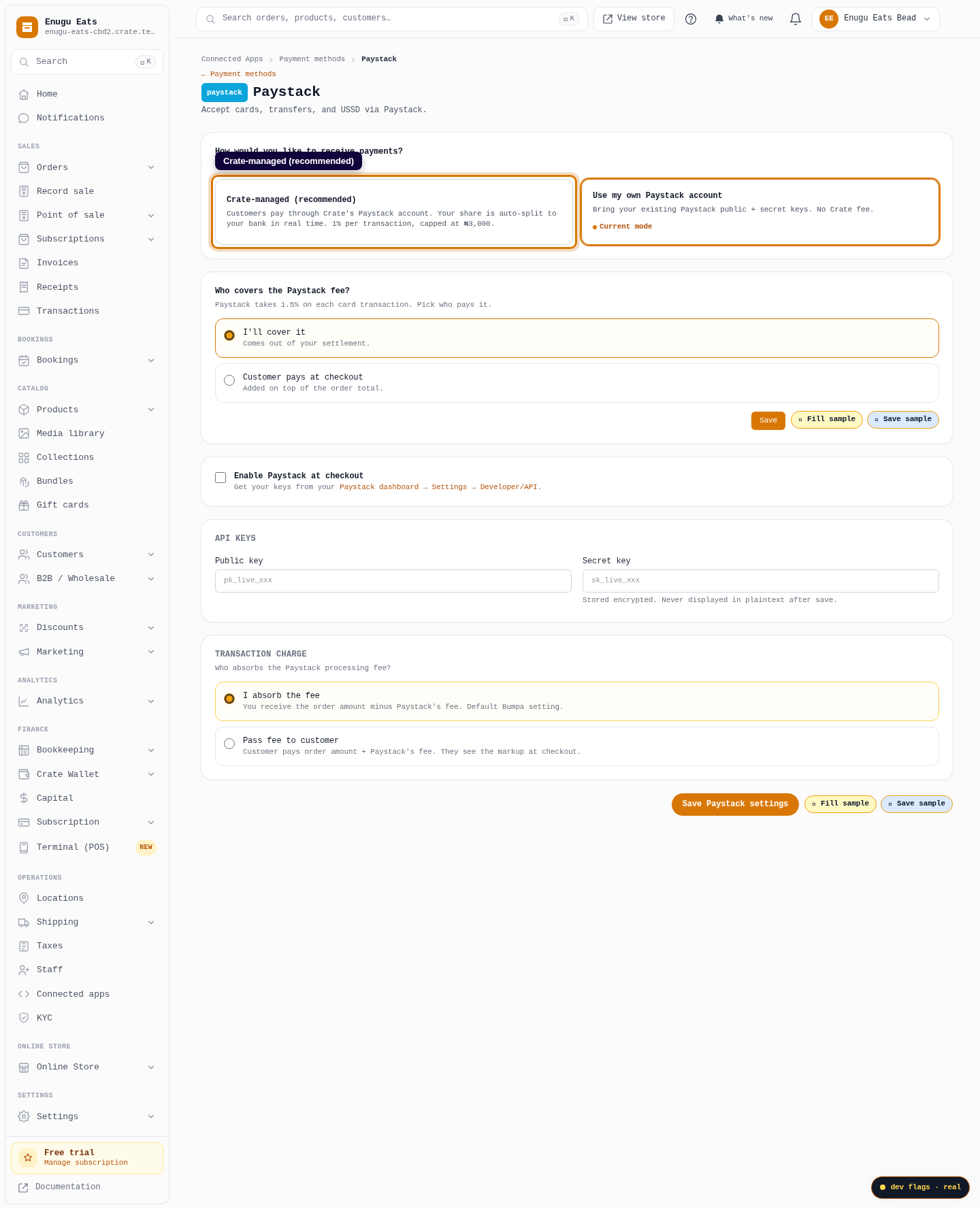The image size is (980, 1209).
Task: Click the paystack logo badge
Action: [x=225, y=93]
